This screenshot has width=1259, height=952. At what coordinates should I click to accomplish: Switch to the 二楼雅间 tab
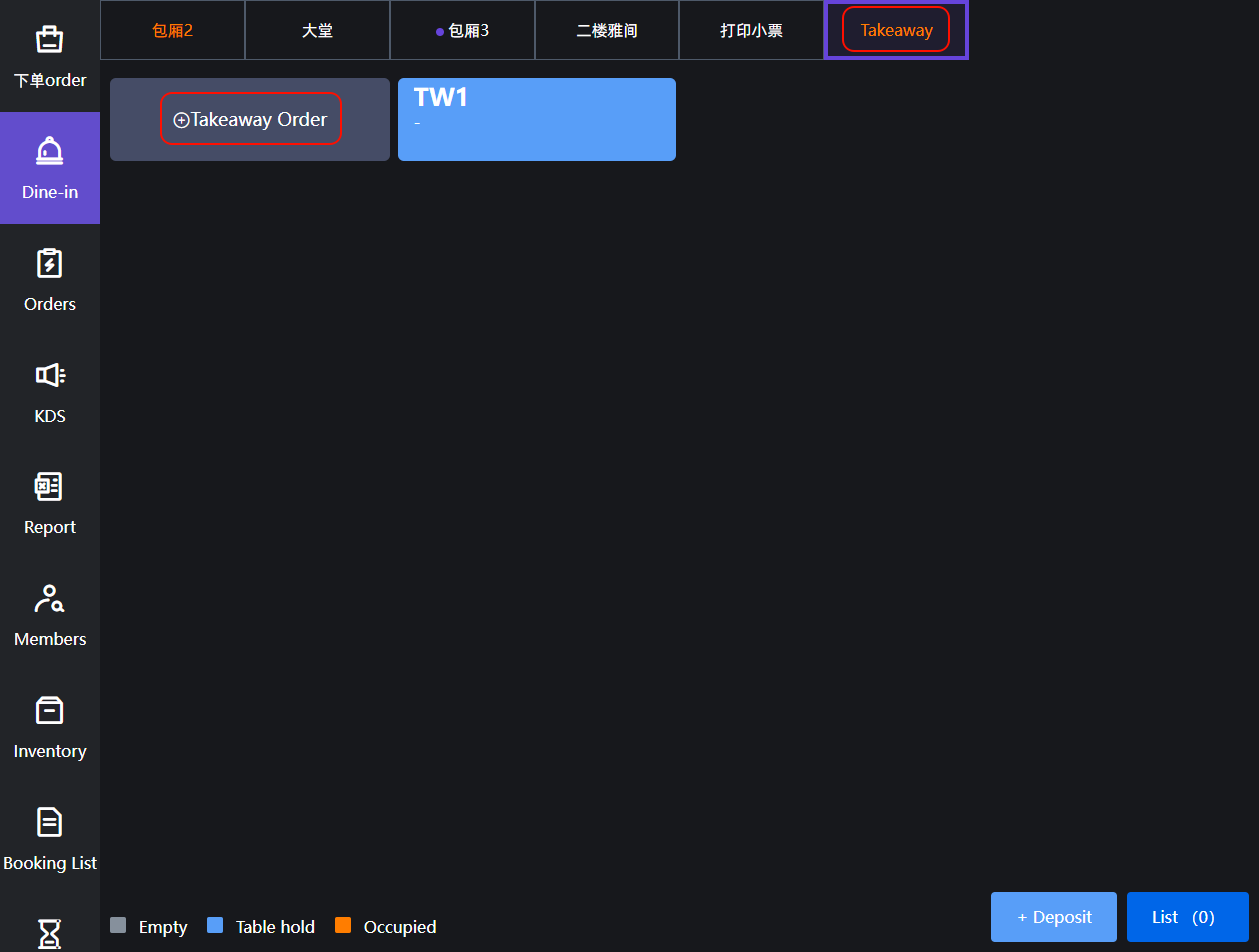coord(607,31)
